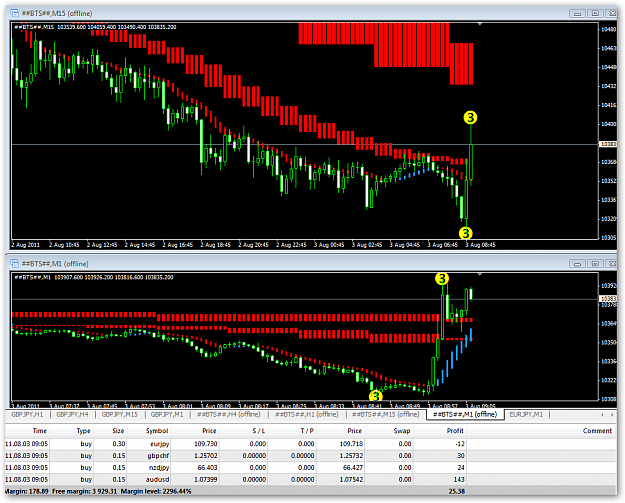Click the 1.07399 open price cell
Image resolution: width=625 pixels, height=503 pixels.
coord(206,479)
